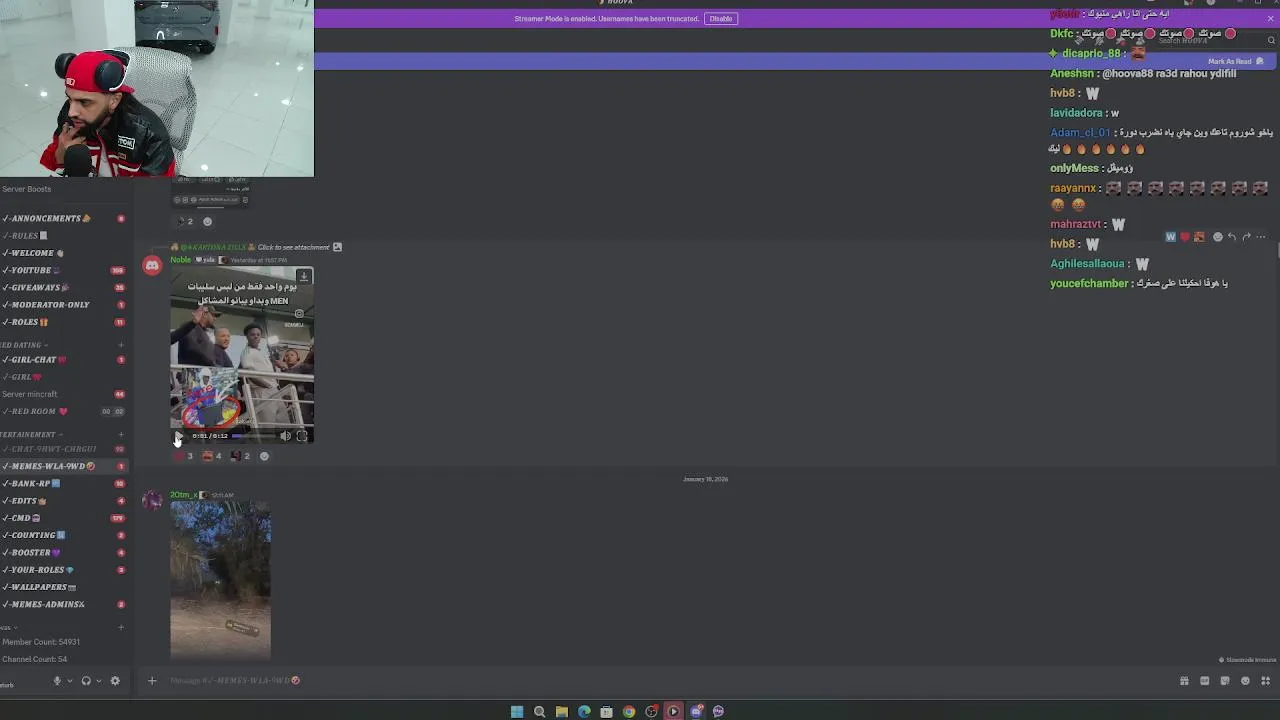1280x720 pixels.
Task: Open Google Chrome from the taskbar
Action: [x=629, y=711]
